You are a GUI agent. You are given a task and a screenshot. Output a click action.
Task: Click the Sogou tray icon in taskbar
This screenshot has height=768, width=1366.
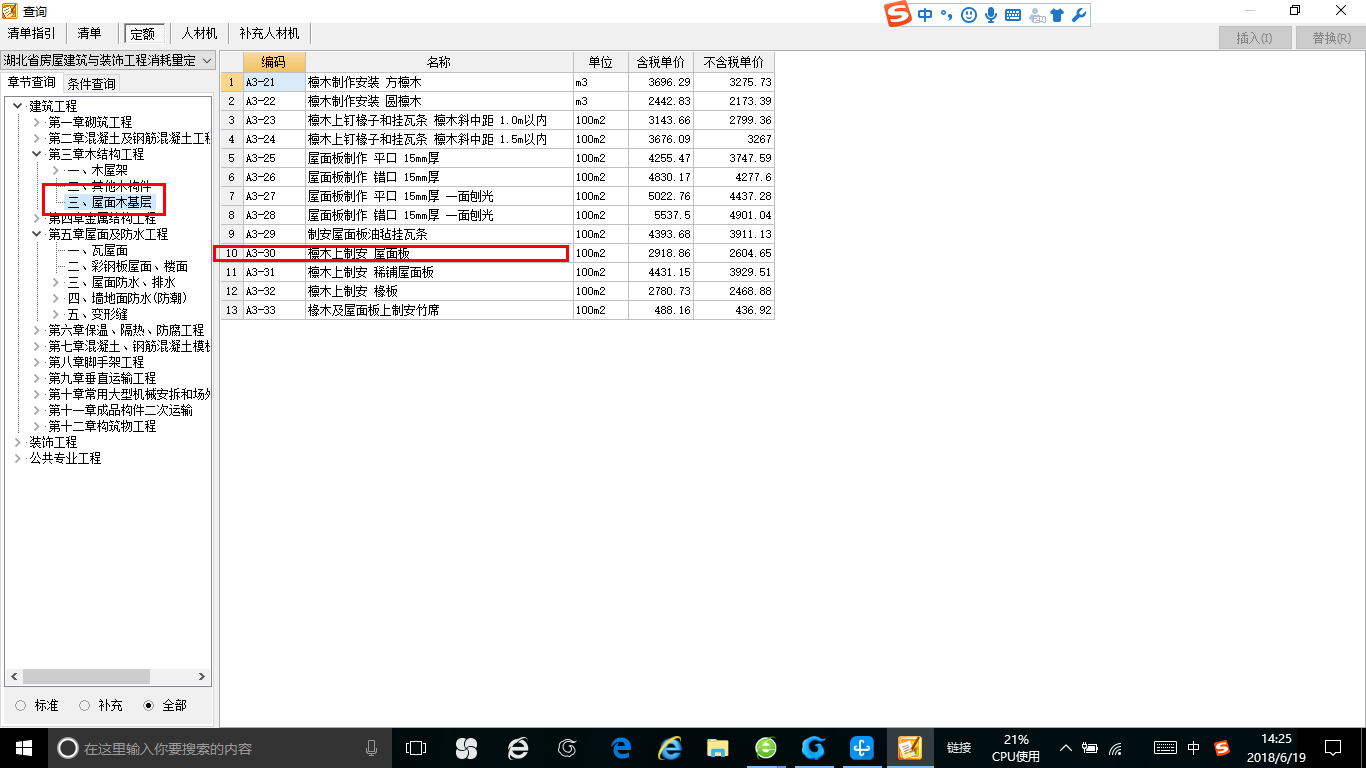(x=1222, y=748)
